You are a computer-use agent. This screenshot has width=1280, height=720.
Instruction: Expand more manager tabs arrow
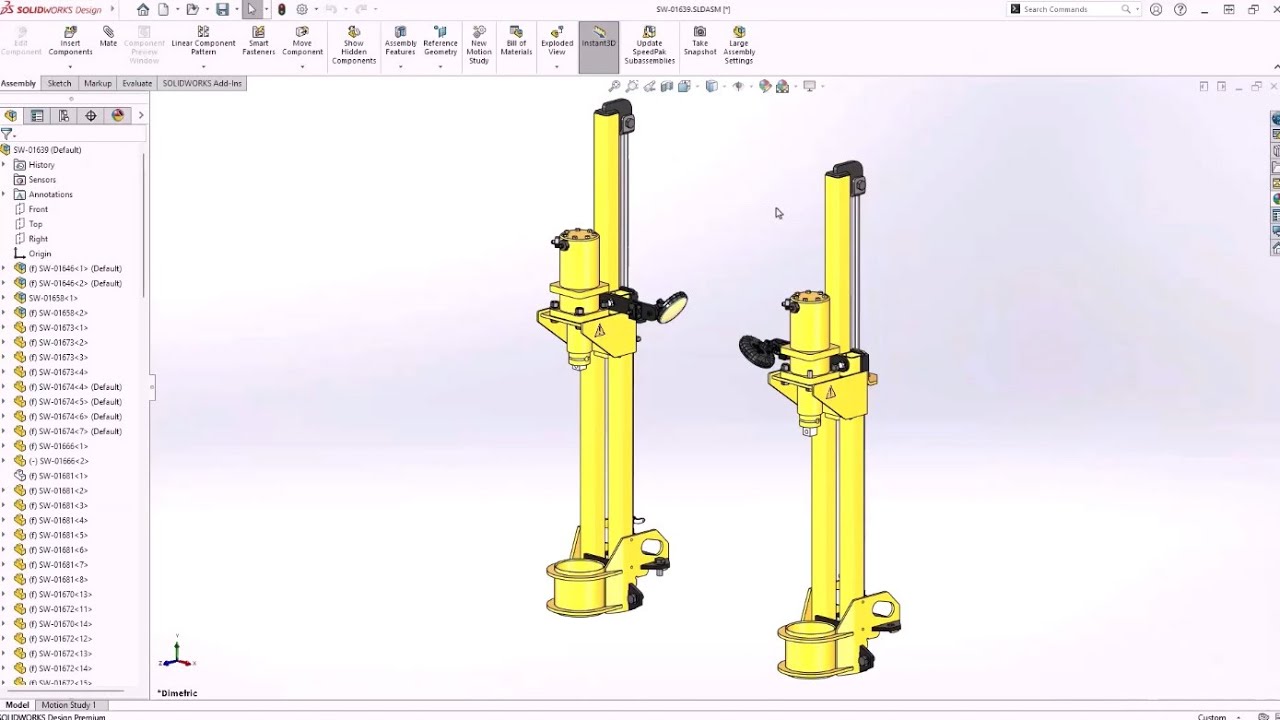pos(140,116)
